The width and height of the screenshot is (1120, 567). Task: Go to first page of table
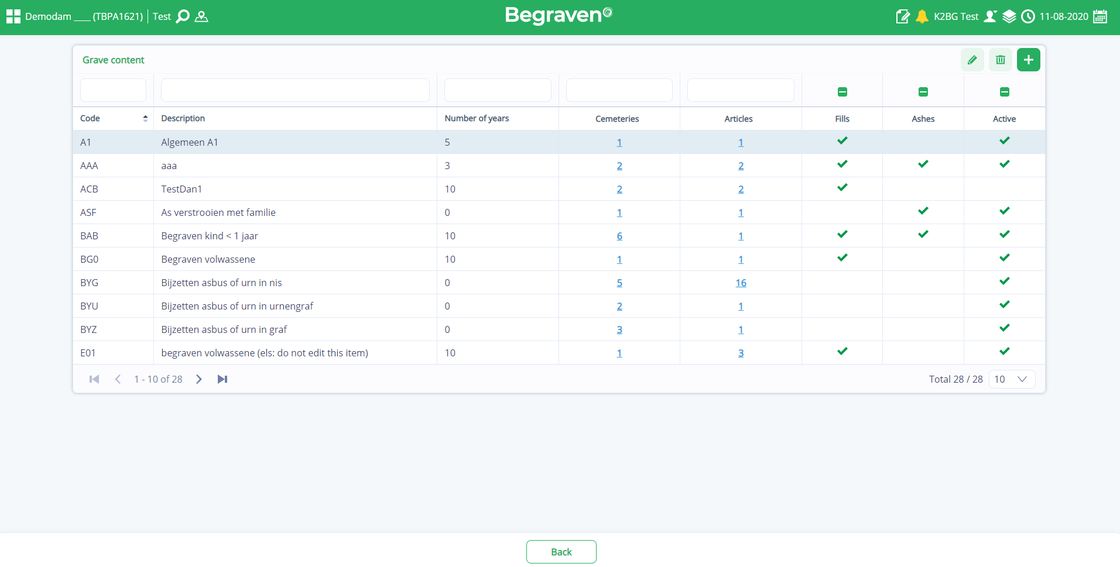tap(94, 379)
